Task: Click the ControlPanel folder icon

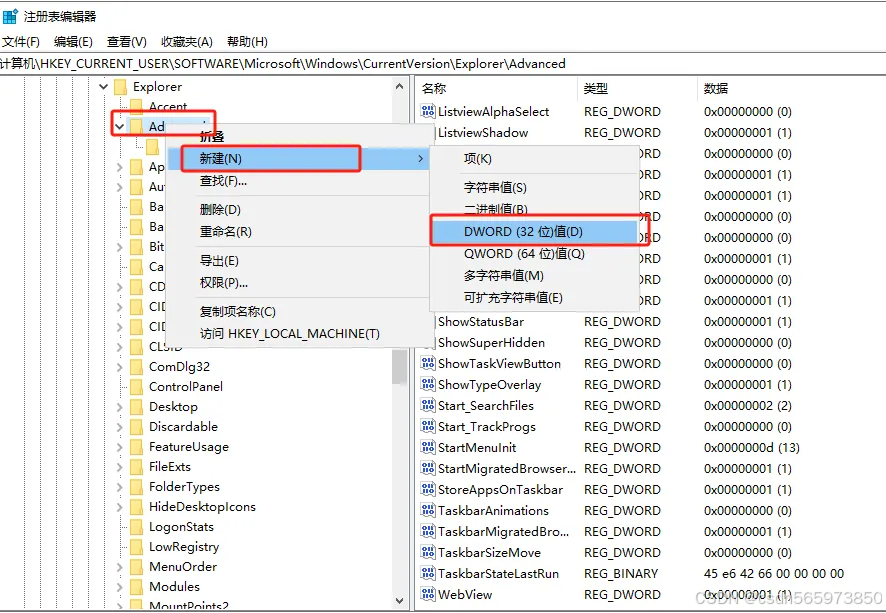Action: tap(136, 386)
